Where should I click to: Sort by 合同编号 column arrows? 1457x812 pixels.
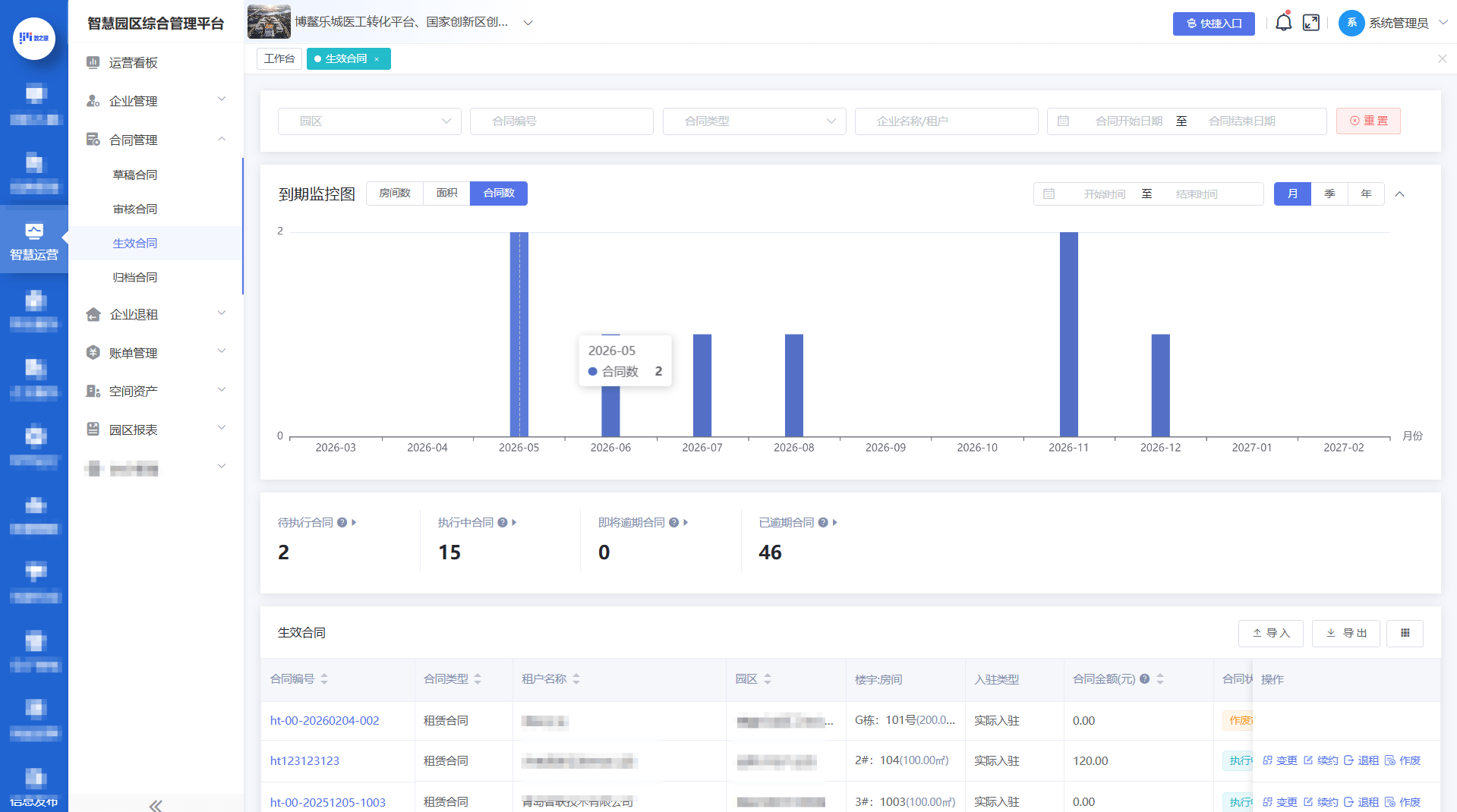(x=324, y=679)
